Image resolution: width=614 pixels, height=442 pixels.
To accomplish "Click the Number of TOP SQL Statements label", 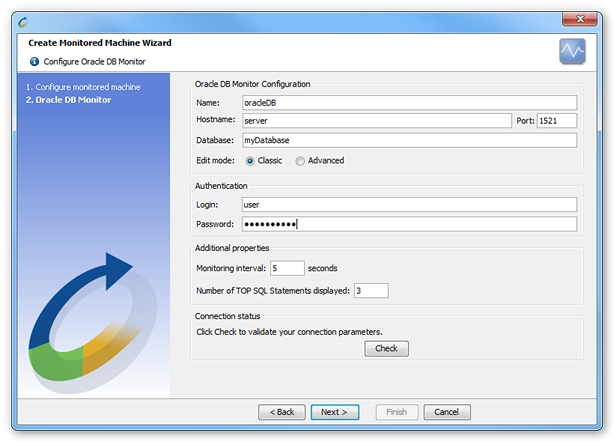I will pyautogui.click(x=273, y=291).
